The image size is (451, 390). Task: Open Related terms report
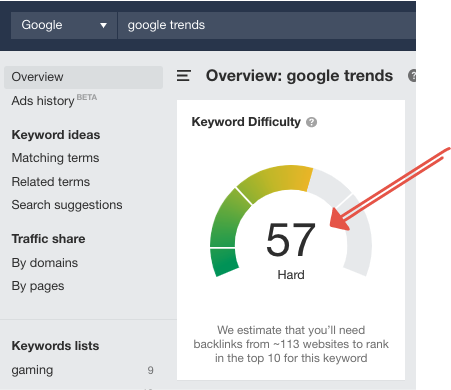coord(51,182)
